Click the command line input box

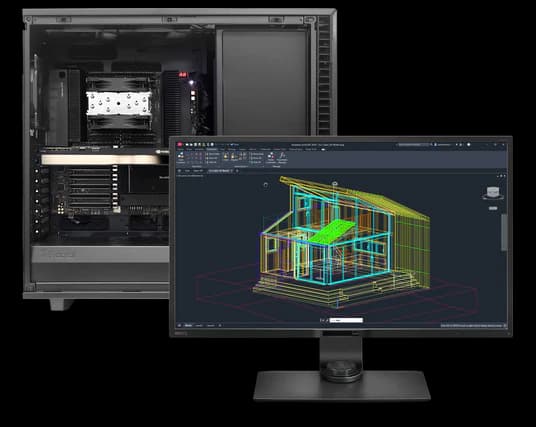tap(346, 320)
